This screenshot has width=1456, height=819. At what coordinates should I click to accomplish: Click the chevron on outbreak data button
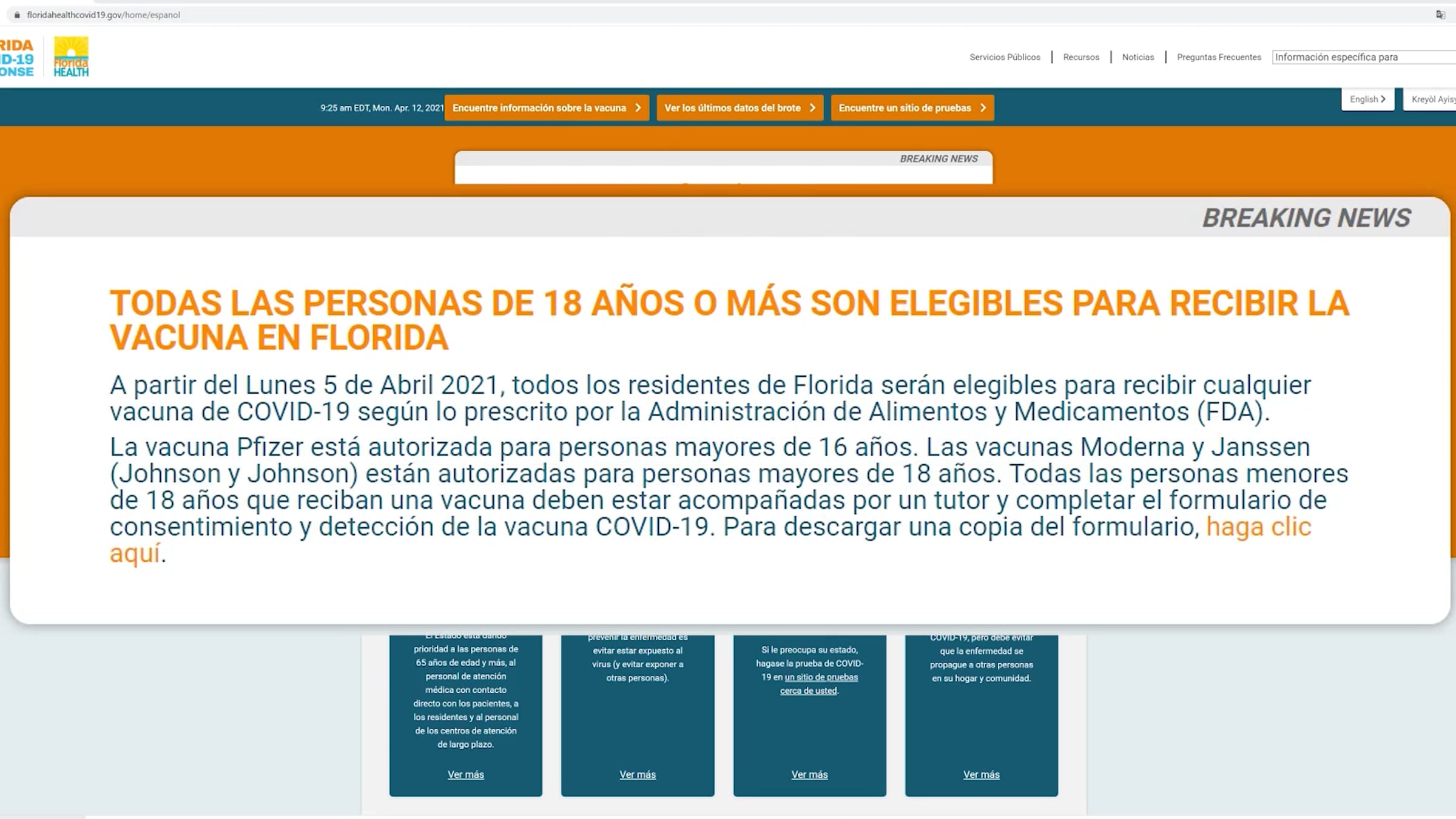(812, 108)
